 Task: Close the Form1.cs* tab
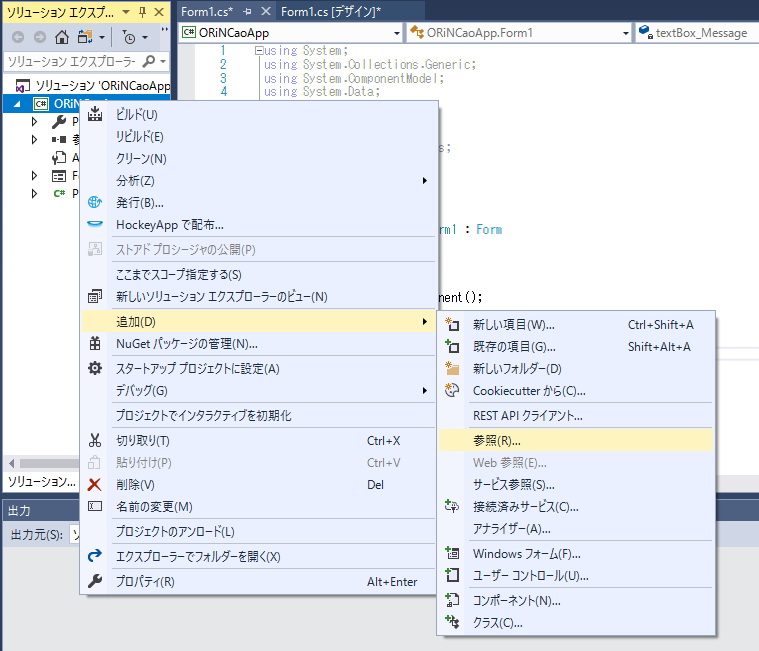pyautogui.click(x=266, y=11)
